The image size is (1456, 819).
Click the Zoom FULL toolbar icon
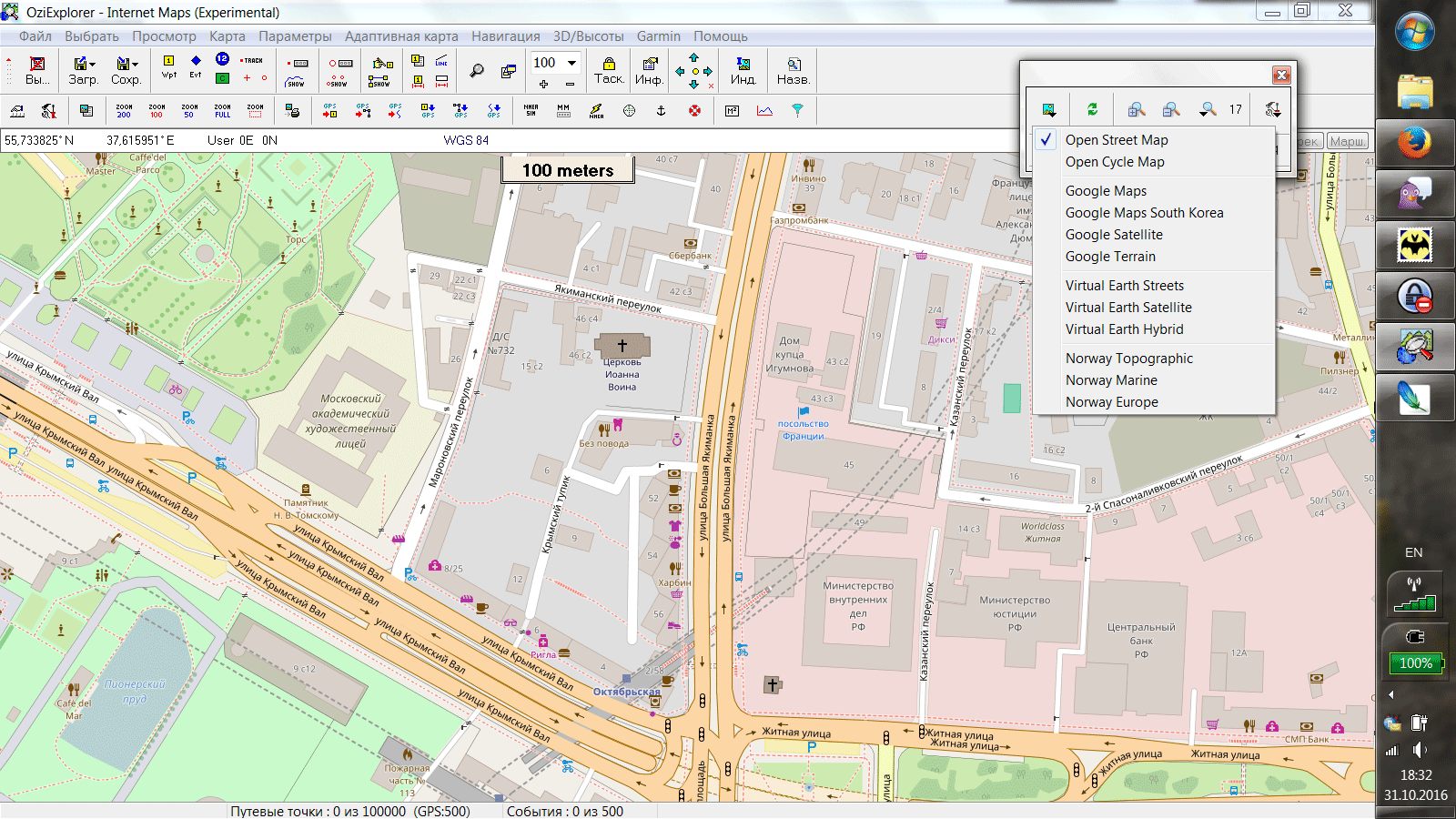click(x=223, y=111)
